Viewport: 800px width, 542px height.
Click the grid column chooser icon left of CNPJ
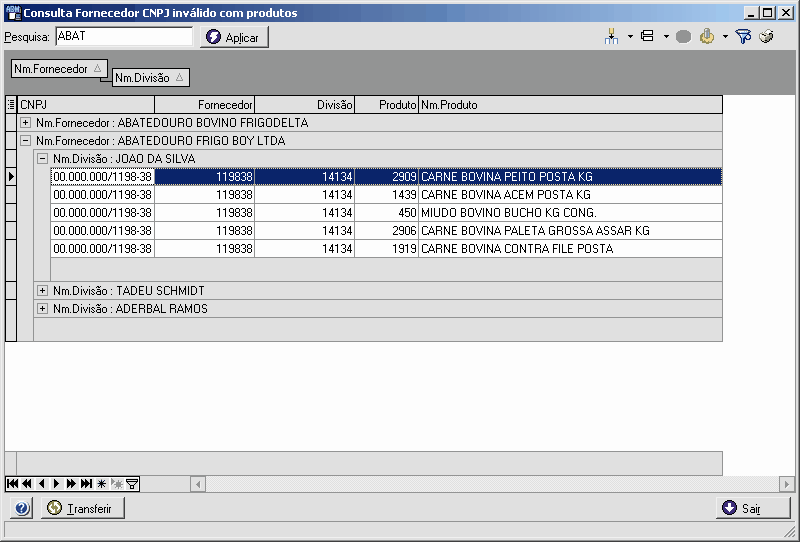coord(11,105)
